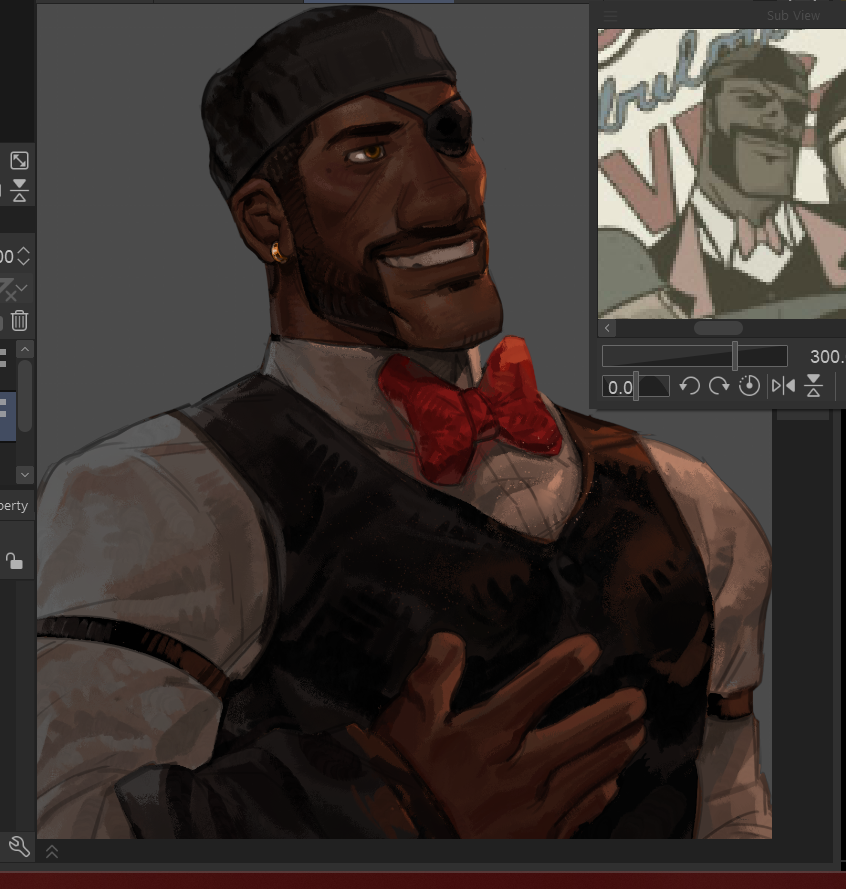Toggle the open padlock lock icon
Viewport: 846px width, 889px height.
(14, 561)
